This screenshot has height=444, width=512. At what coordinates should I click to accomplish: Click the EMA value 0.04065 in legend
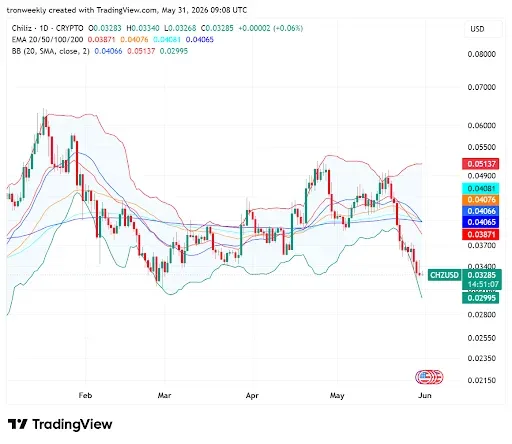pos(200,39)
